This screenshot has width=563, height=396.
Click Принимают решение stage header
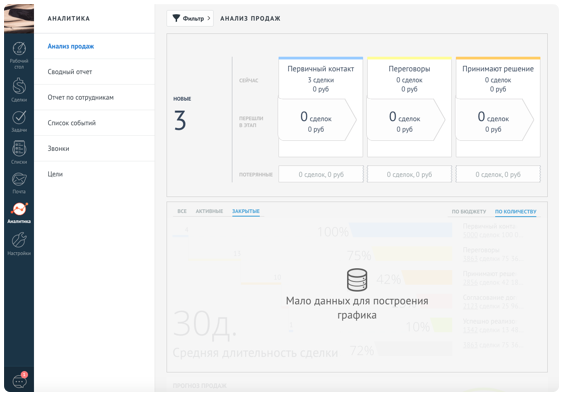tap(498, 69)
